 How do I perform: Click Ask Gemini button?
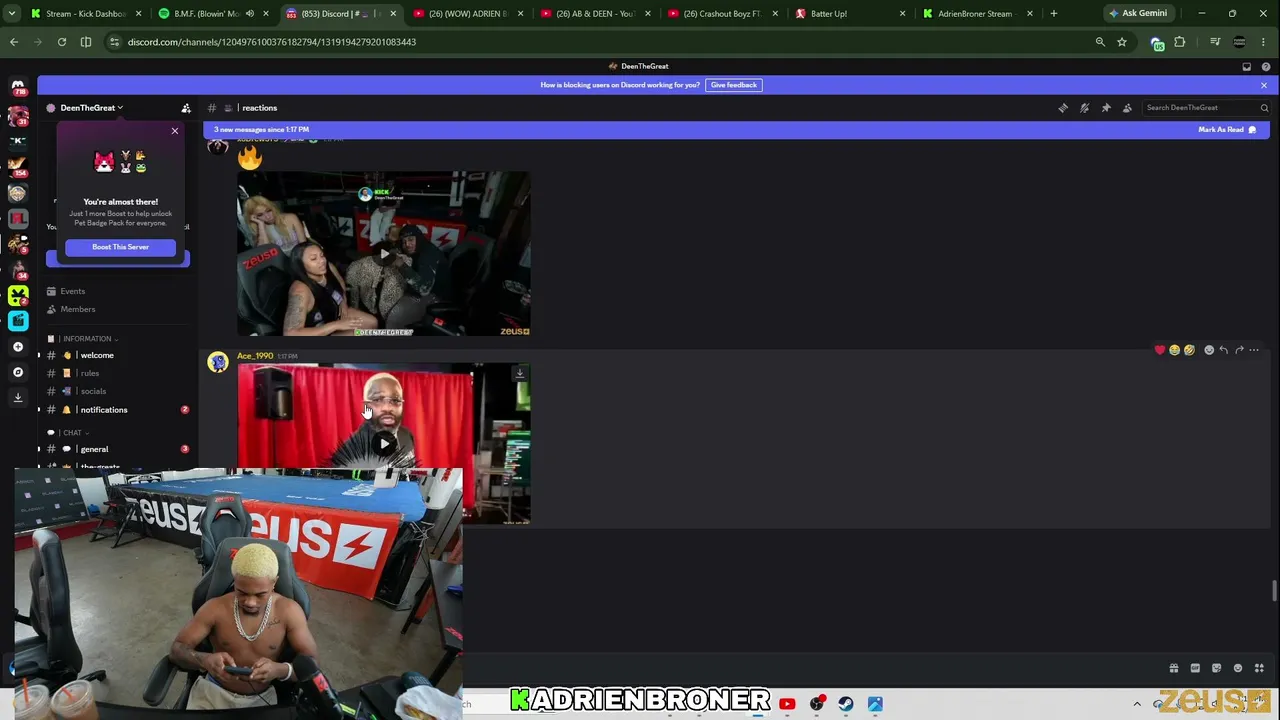pyautogui.click(x=1138, y=14)
